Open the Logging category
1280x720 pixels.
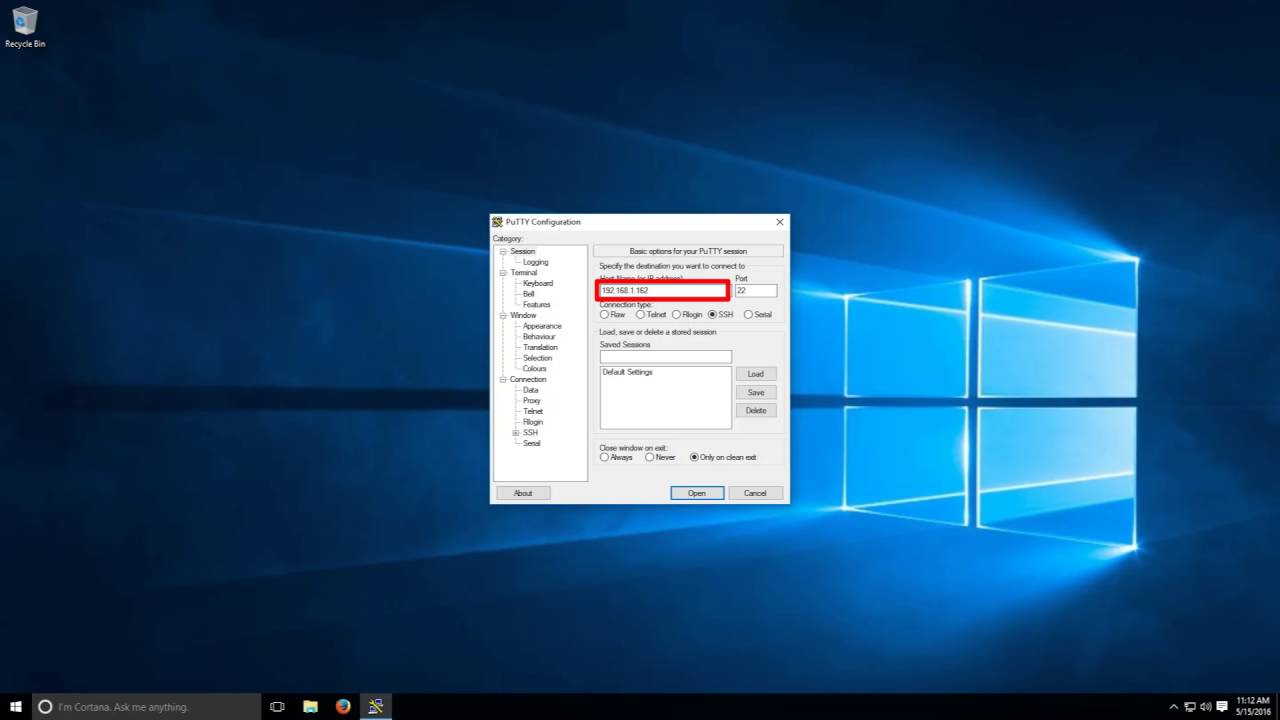535,262
